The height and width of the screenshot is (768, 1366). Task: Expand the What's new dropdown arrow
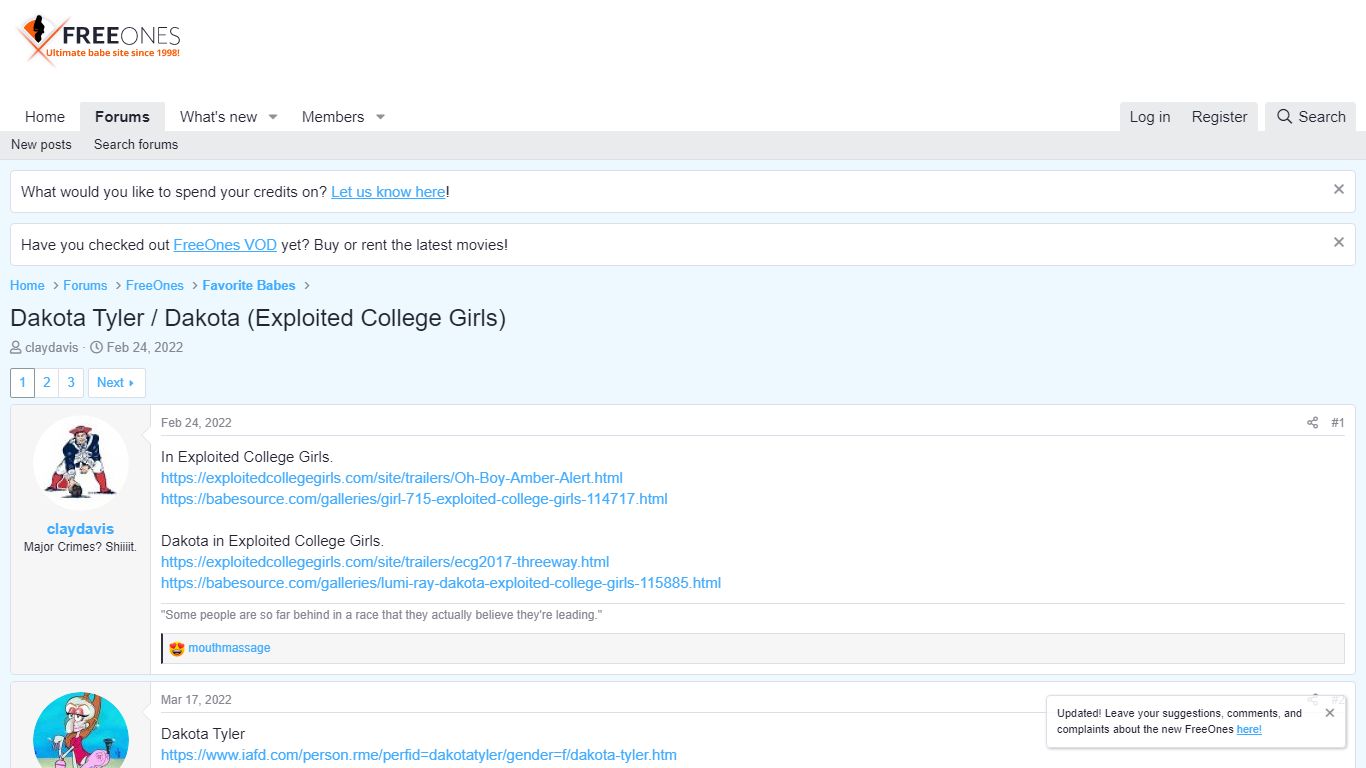[x=272, y=117]
